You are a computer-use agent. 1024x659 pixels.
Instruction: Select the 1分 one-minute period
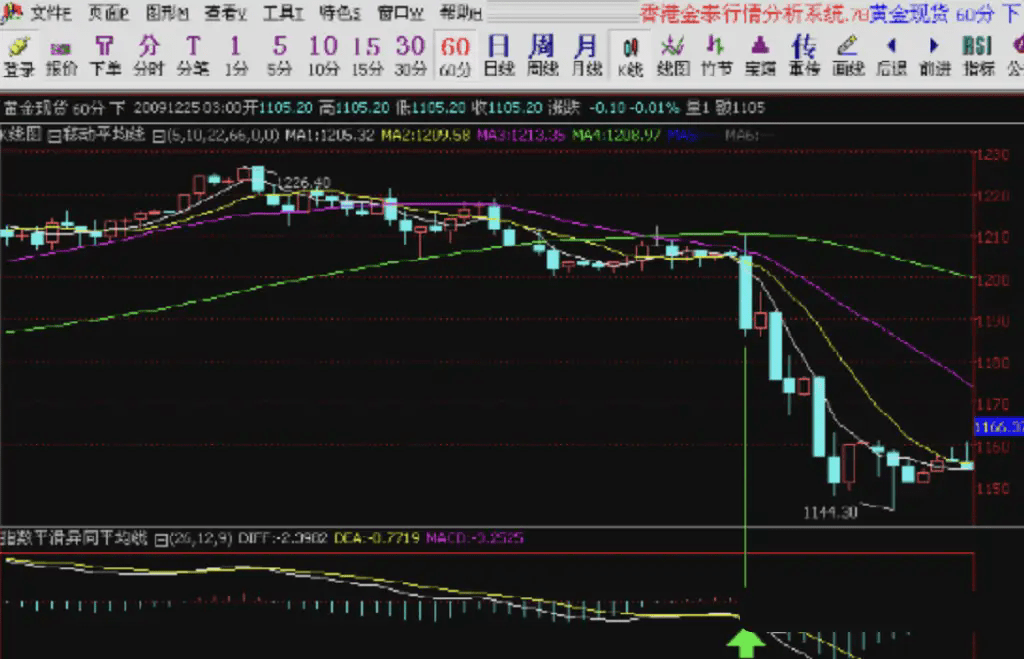tap(236, 56)
